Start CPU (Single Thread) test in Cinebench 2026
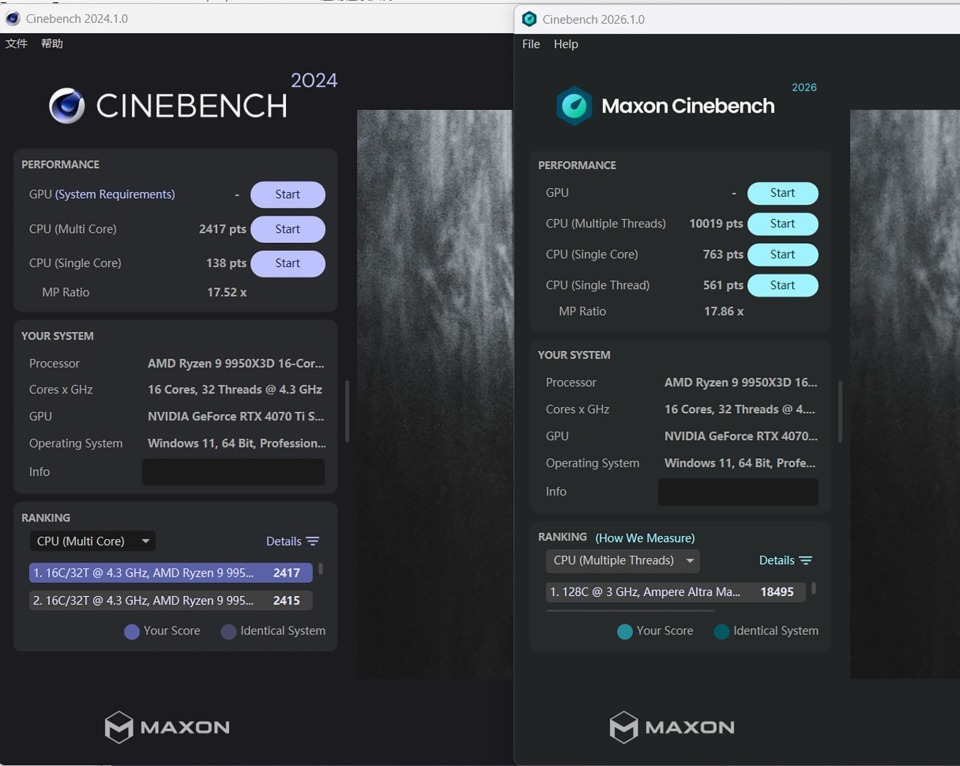Image resolution: width=960 pixels, height=766 pixels. (x=782, y=285)
